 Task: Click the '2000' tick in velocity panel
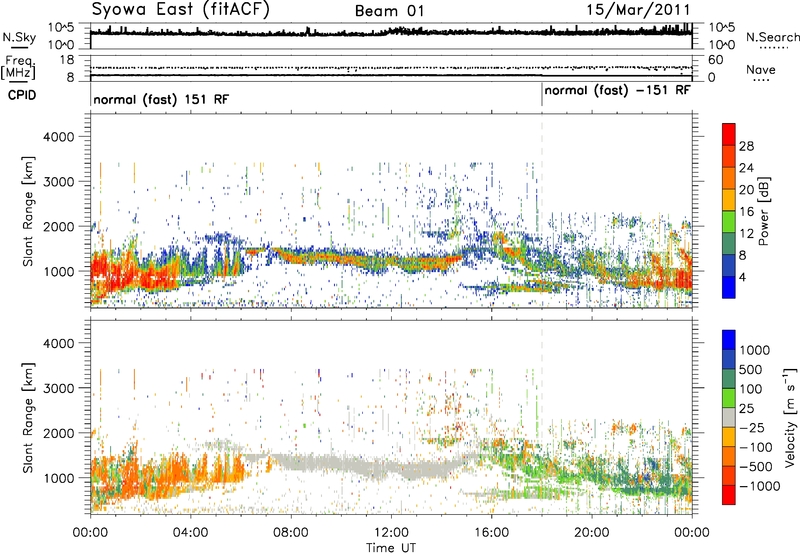[x=58, y=433]
